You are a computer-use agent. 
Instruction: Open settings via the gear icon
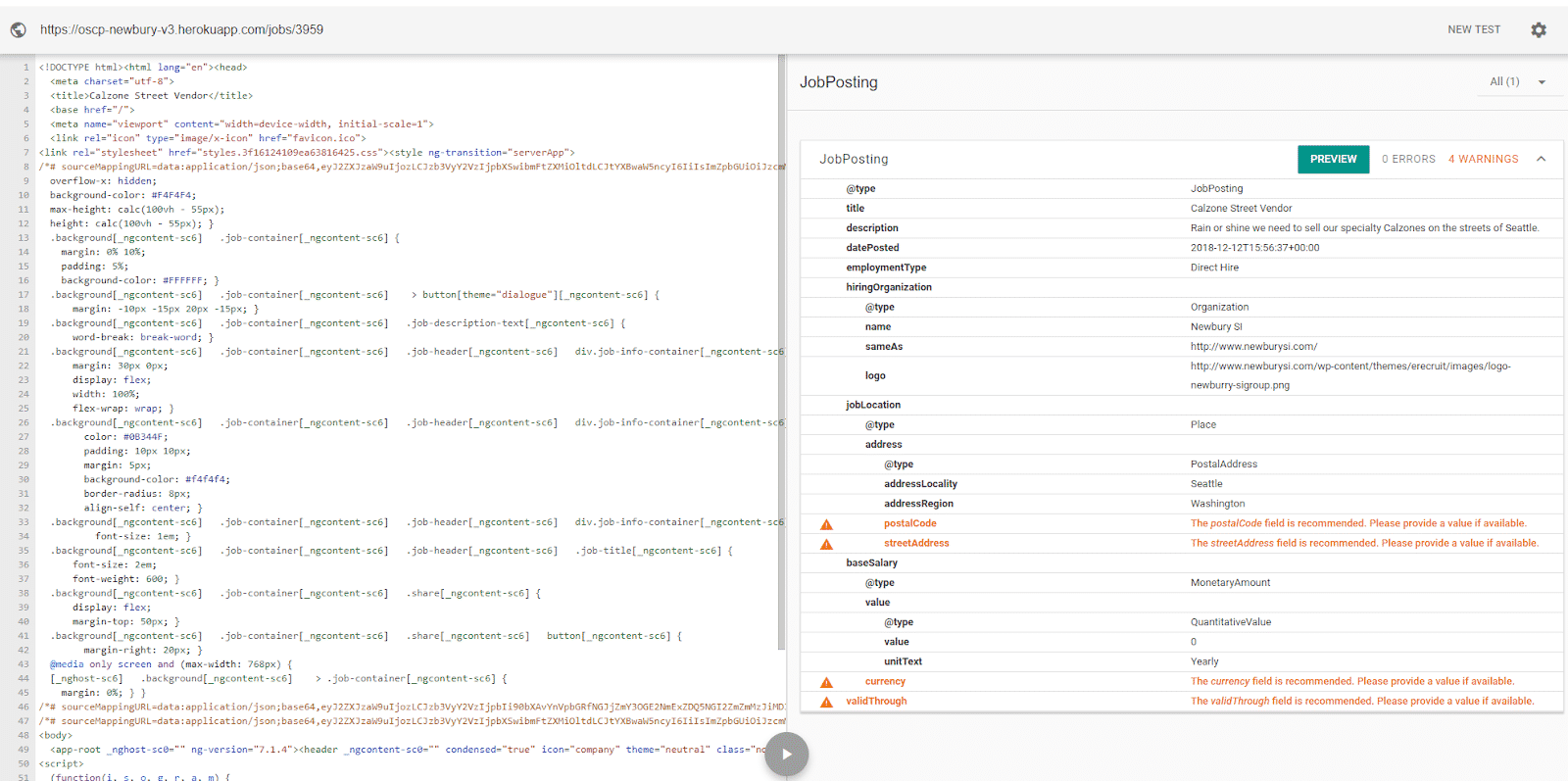(1539, 30)
